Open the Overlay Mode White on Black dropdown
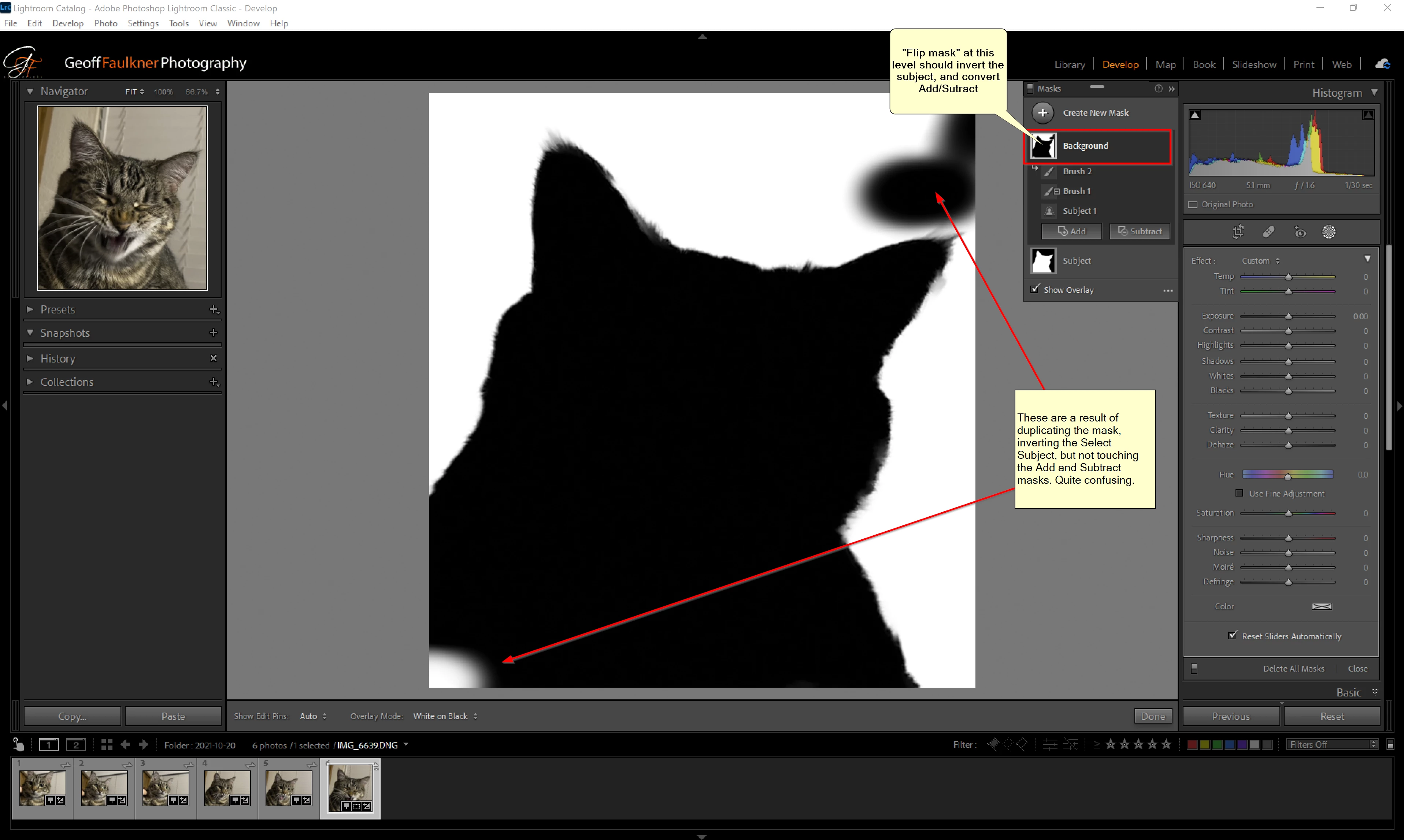The width and height of the screenshot is (1404, 840). tap(445, 716)
